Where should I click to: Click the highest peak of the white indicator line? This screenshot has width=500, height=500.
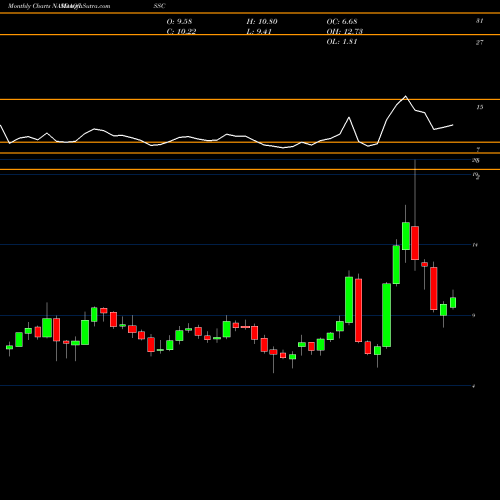click(x=405, y=96)
